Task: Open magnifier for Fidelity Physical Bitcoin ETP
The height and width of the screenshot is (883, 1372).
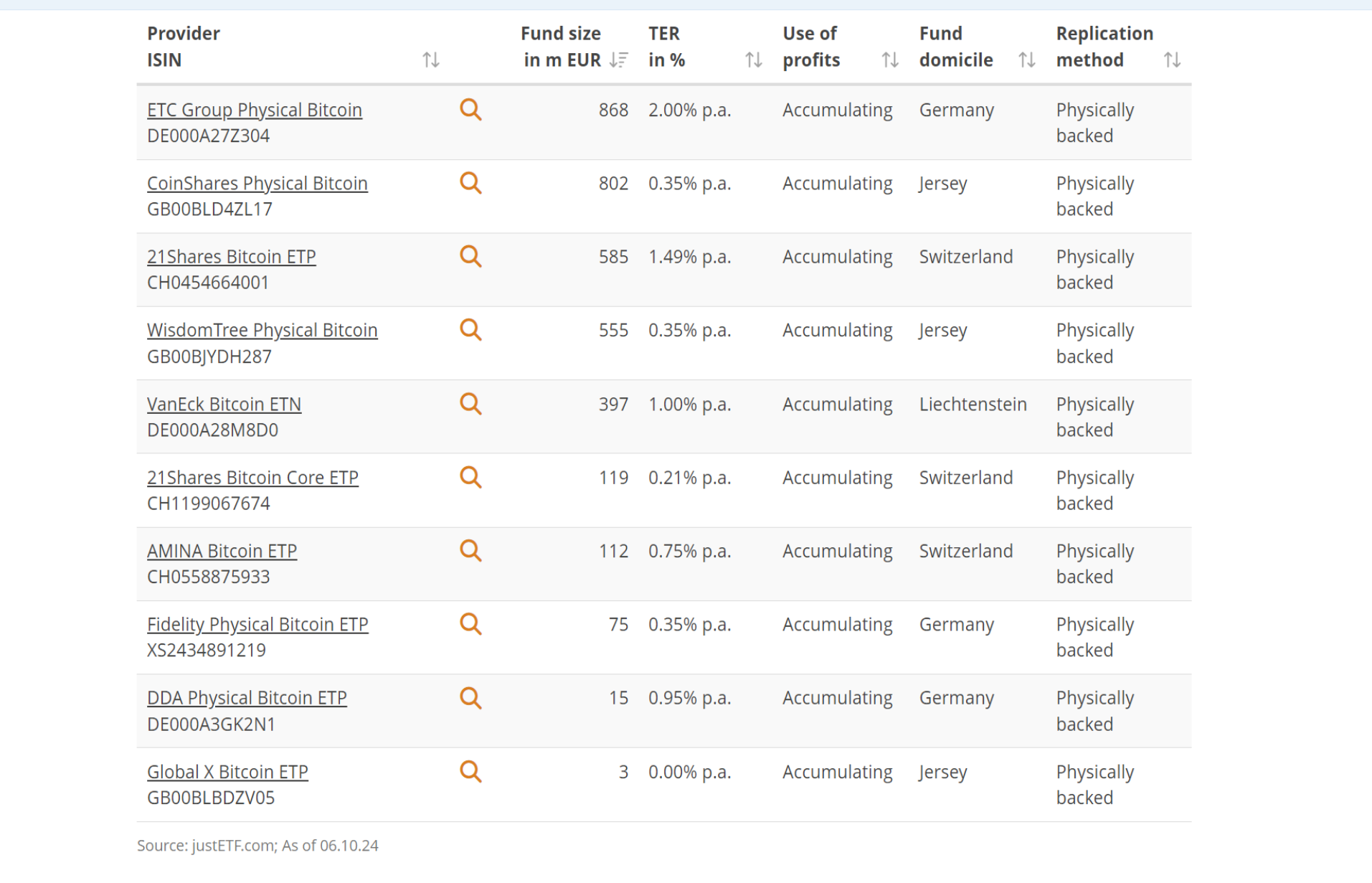Action: tap(470, 623)
